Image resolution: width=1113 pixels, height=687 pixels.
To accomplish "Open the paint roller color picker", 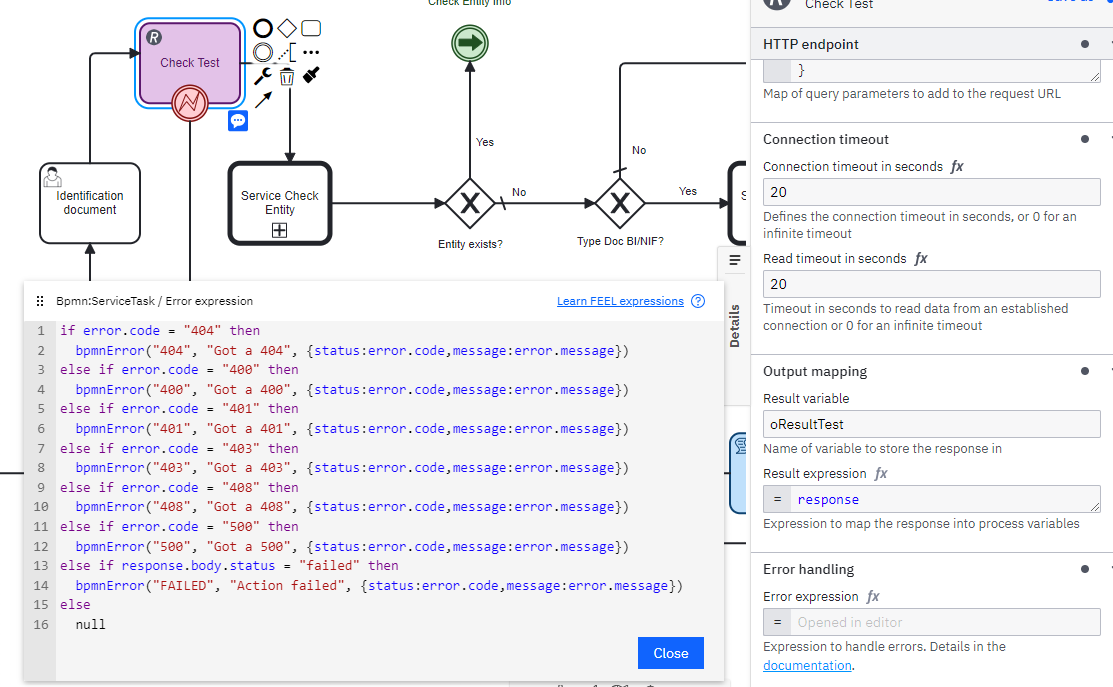I will (x=311, y=75).
